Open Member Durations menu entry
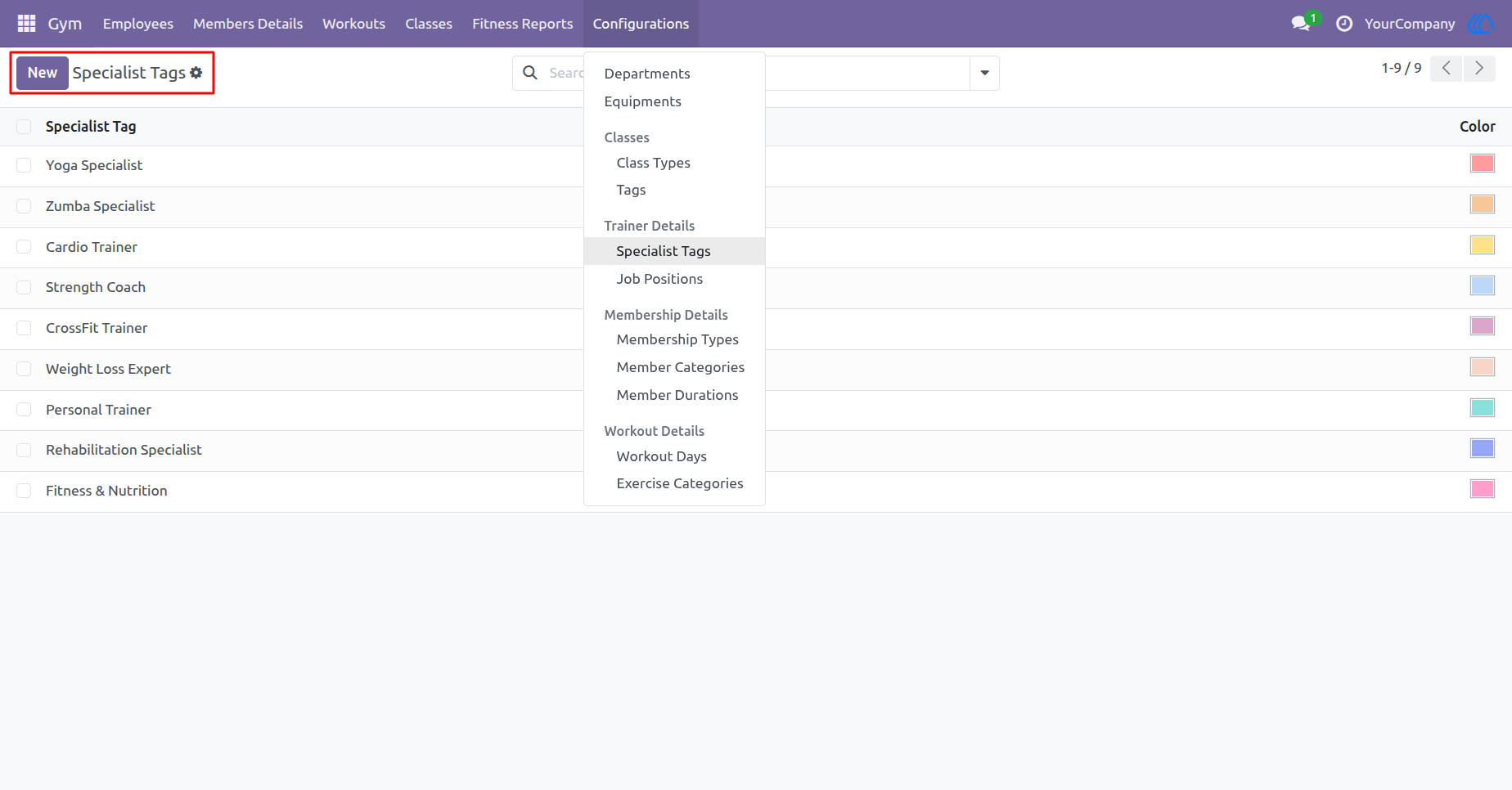 coord(677,395)
